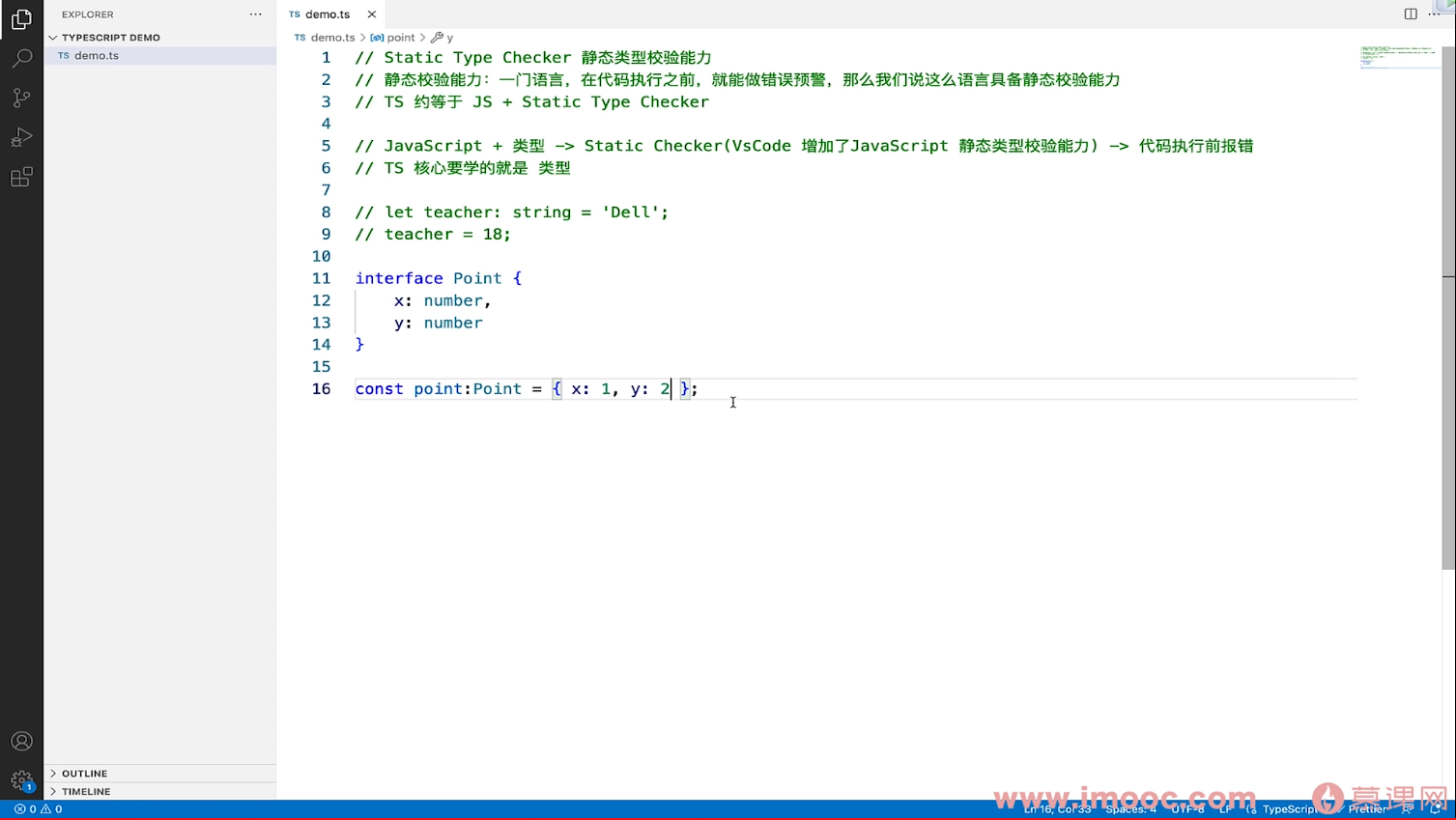Open the Source Control view
This screenshot has width=1456, height=820.
point(21,98)
